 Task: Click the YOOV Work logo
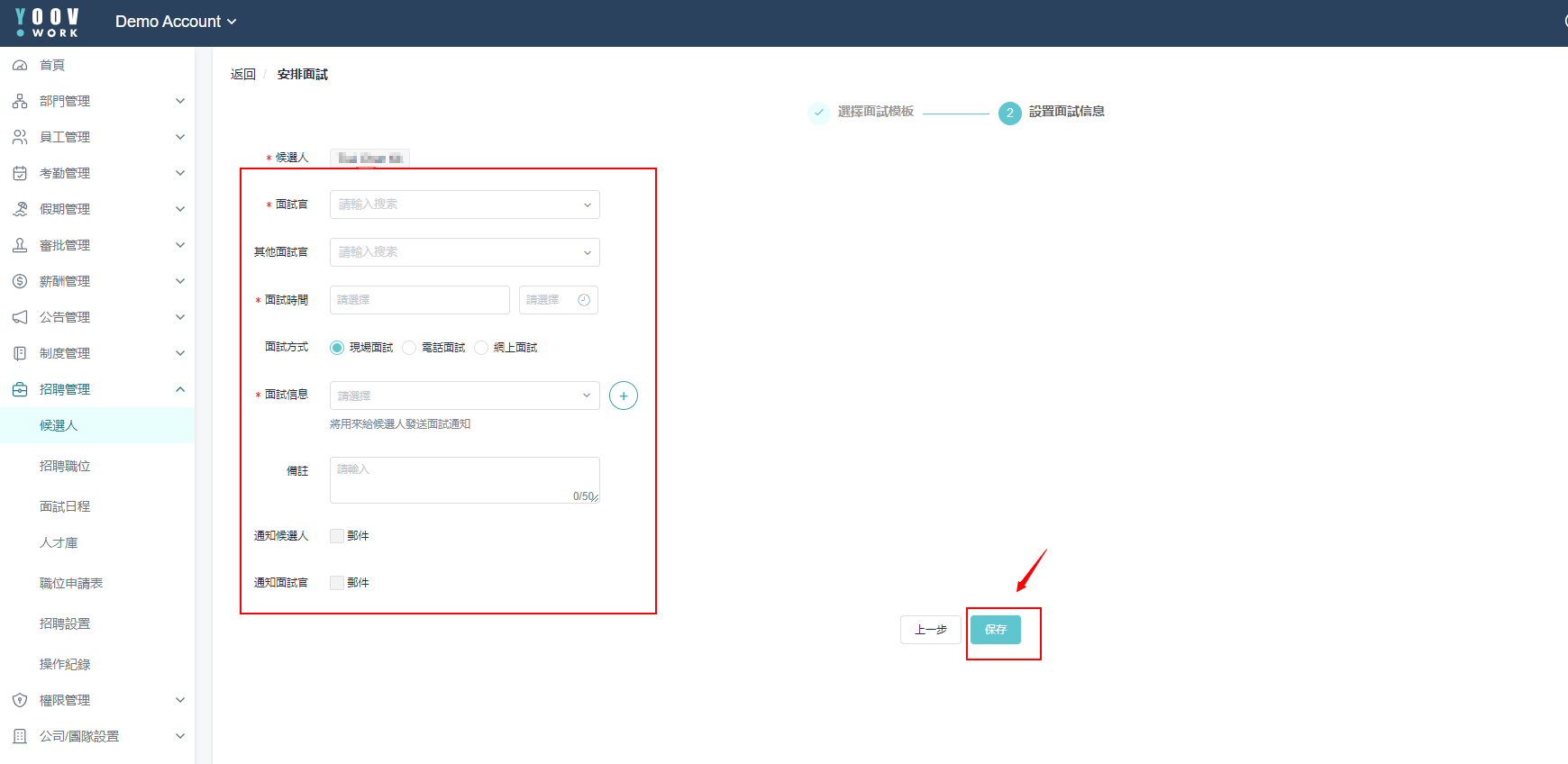[47, 23]
